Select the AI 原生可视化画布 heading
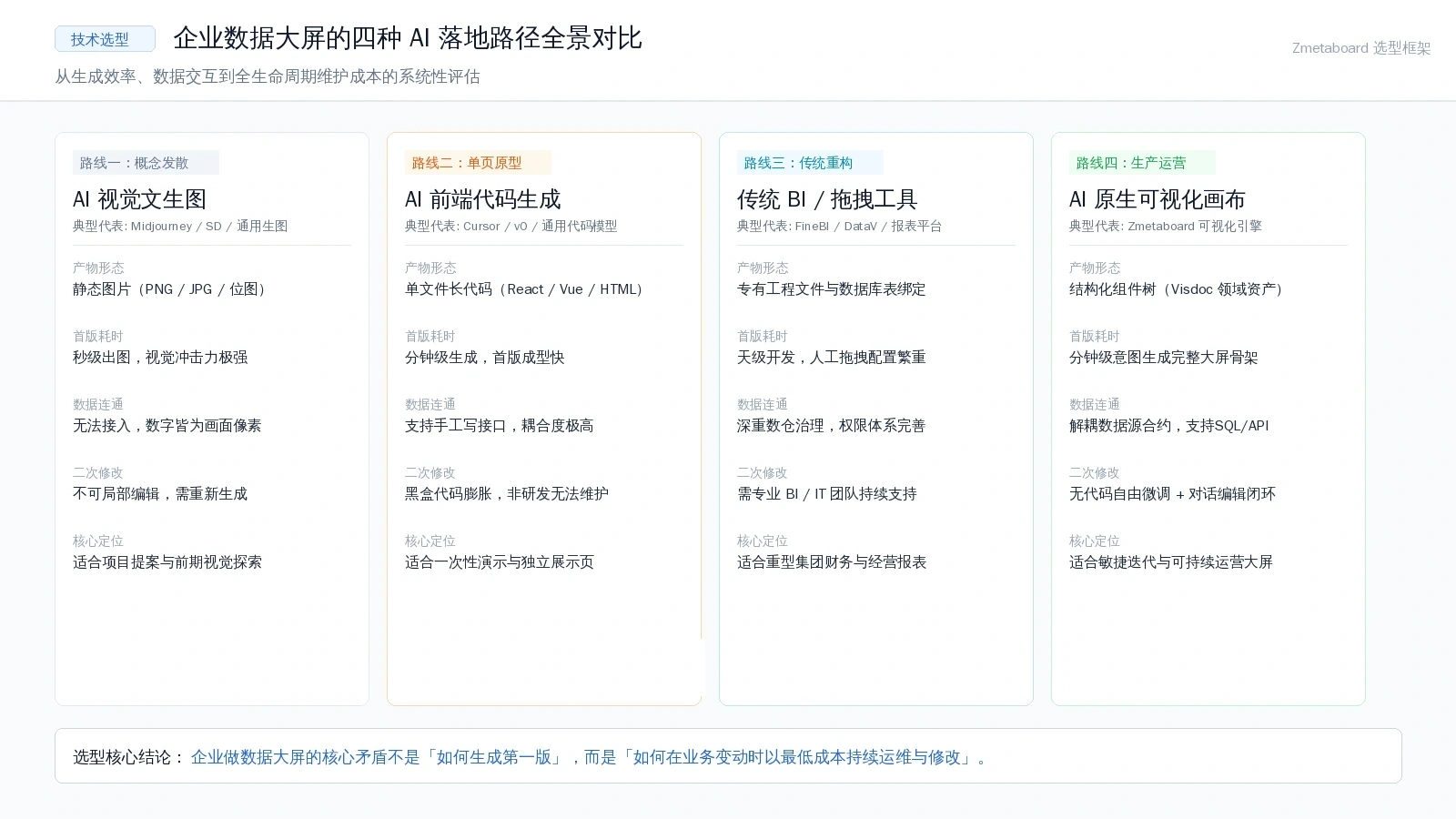Image resolution: width=1456 pixels, height=819 pixels. 1157,199
